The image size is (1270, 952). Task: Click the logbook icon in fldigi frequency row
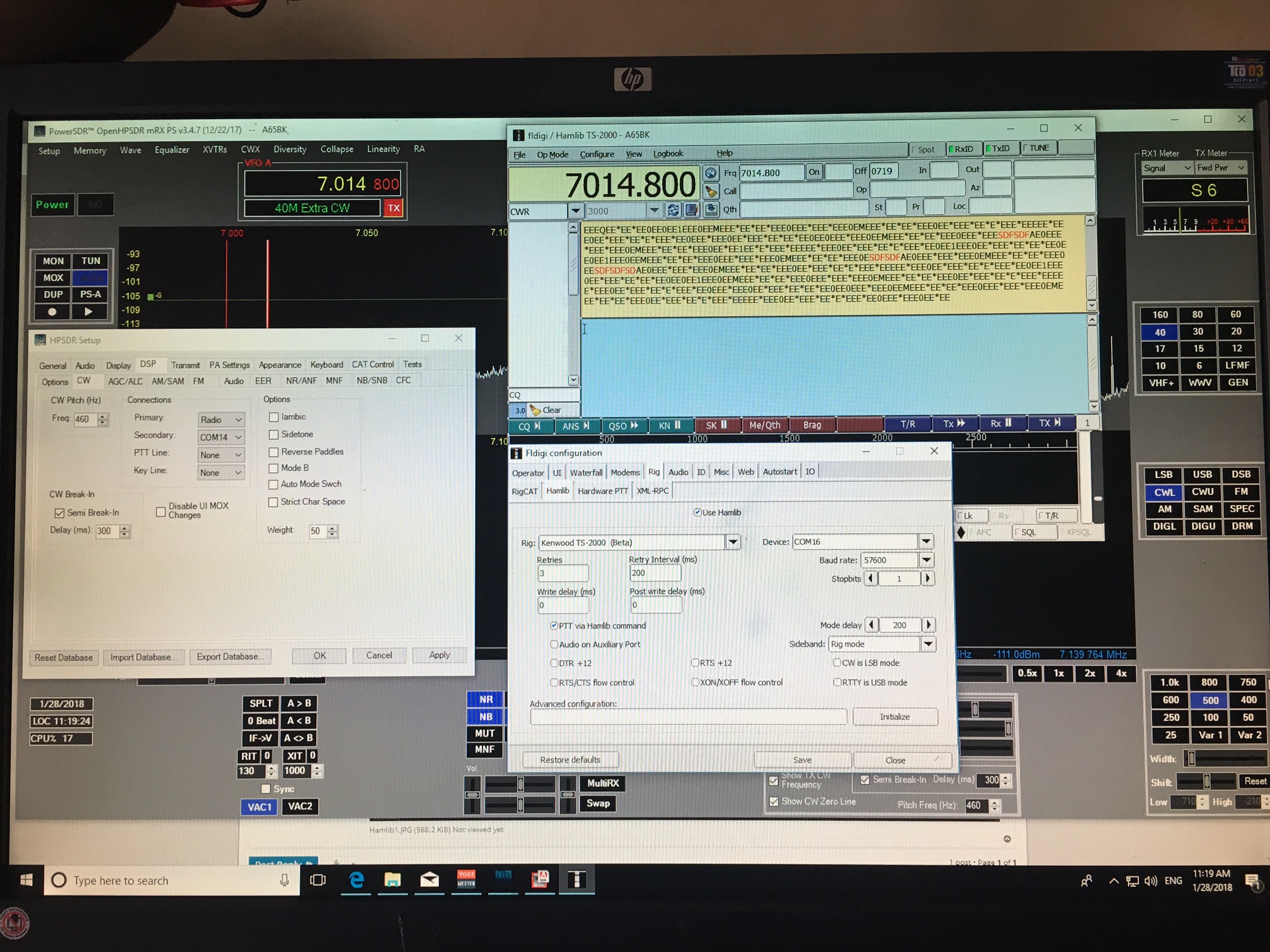691,210
